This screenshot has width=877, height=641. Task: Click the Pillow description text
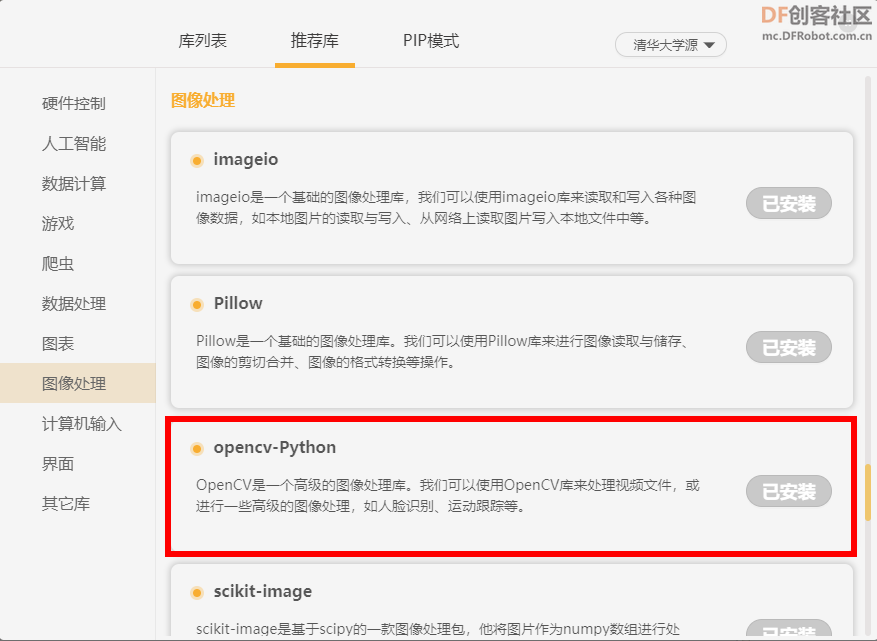tap(444, 351)
